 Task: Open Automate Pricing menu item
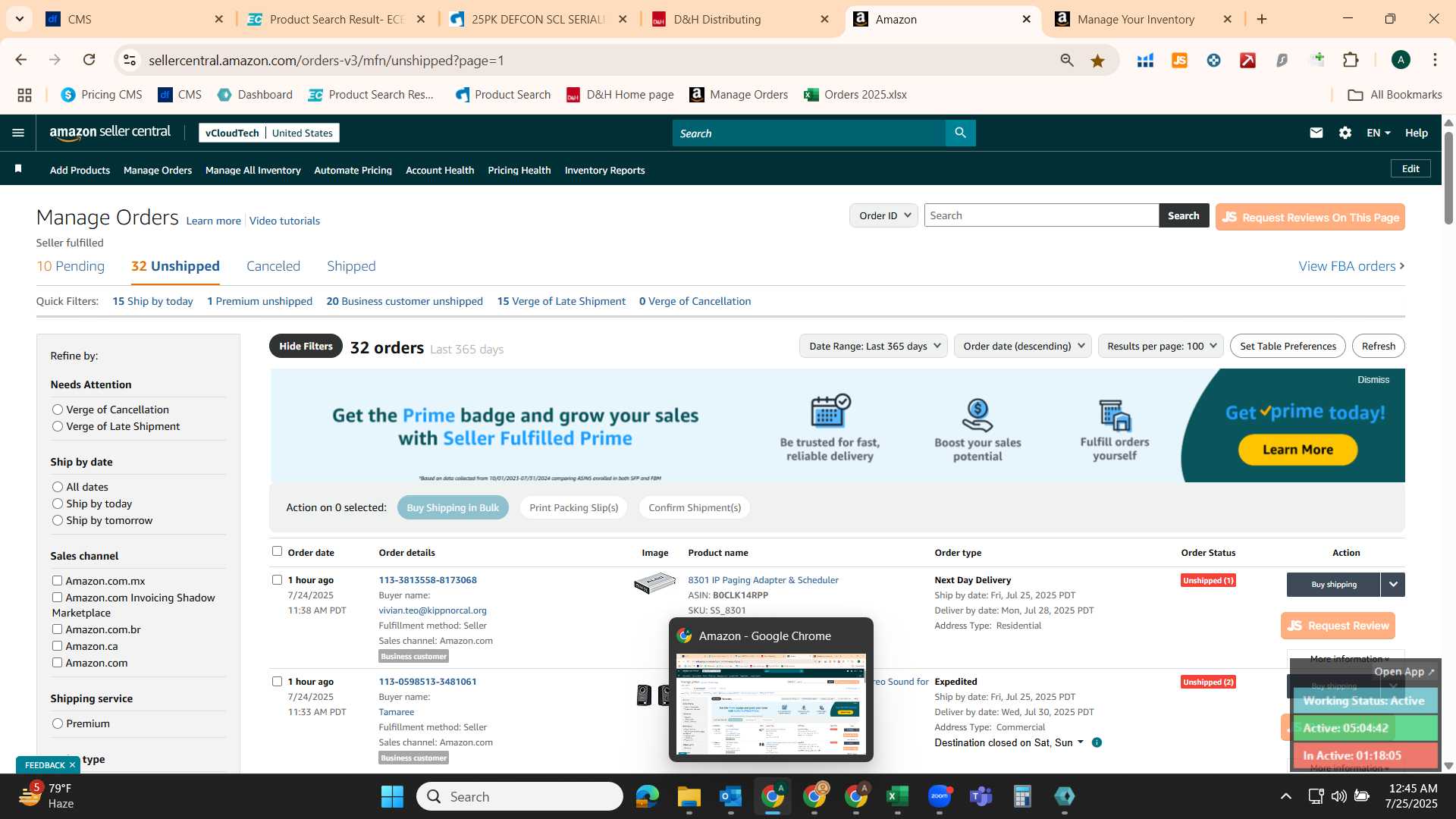[353, 170]
